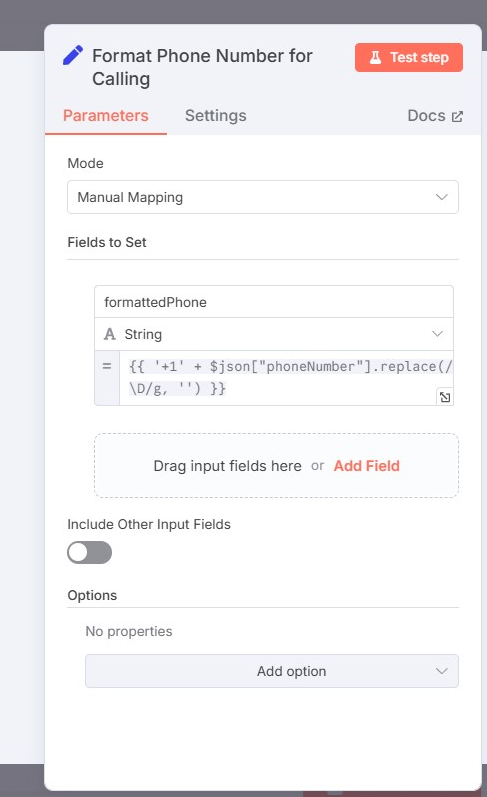Toggle Include Other Input Fields switch
Viewport: 487px width, 797px height.
89,553
